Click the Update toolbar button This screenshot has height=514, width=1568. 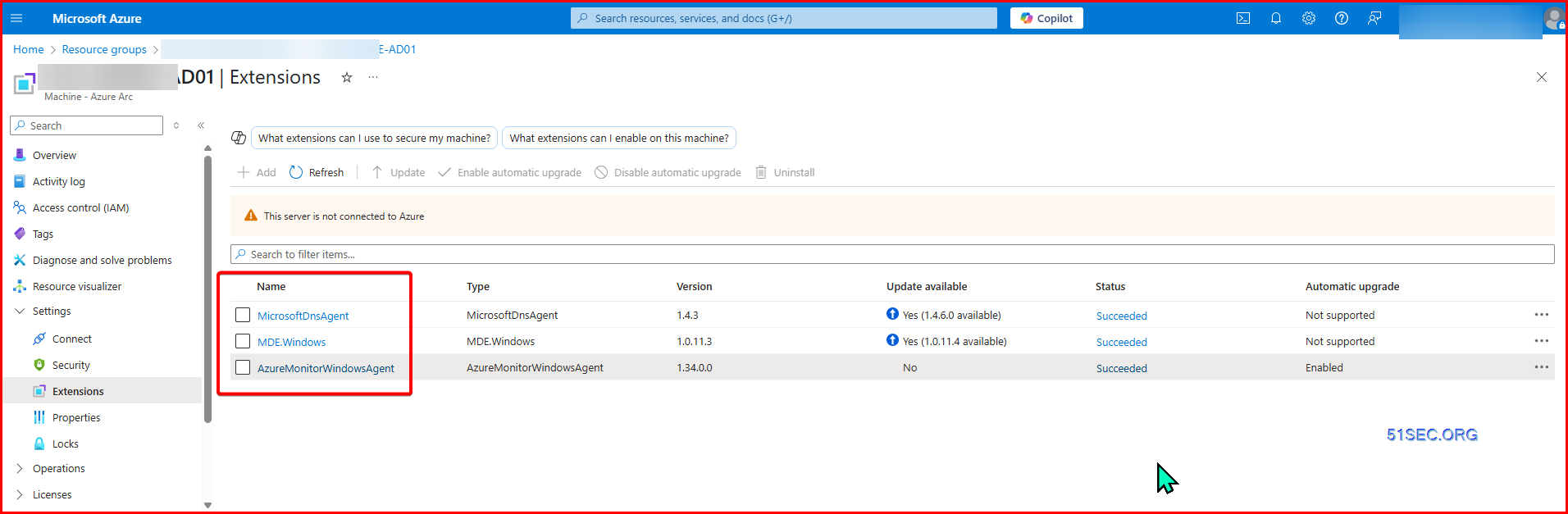399,172
